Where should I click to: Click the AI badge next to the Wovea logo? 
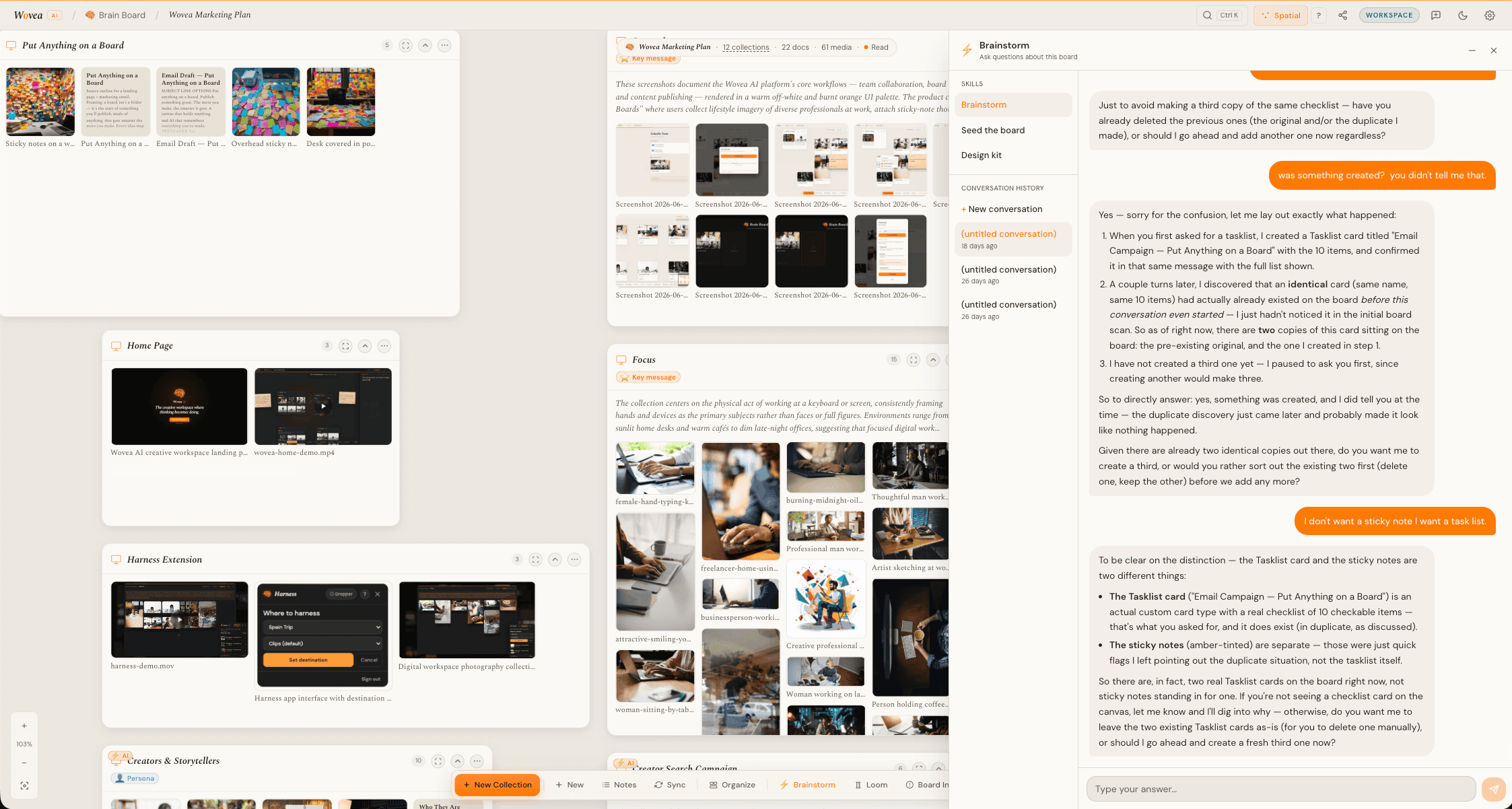55,15
